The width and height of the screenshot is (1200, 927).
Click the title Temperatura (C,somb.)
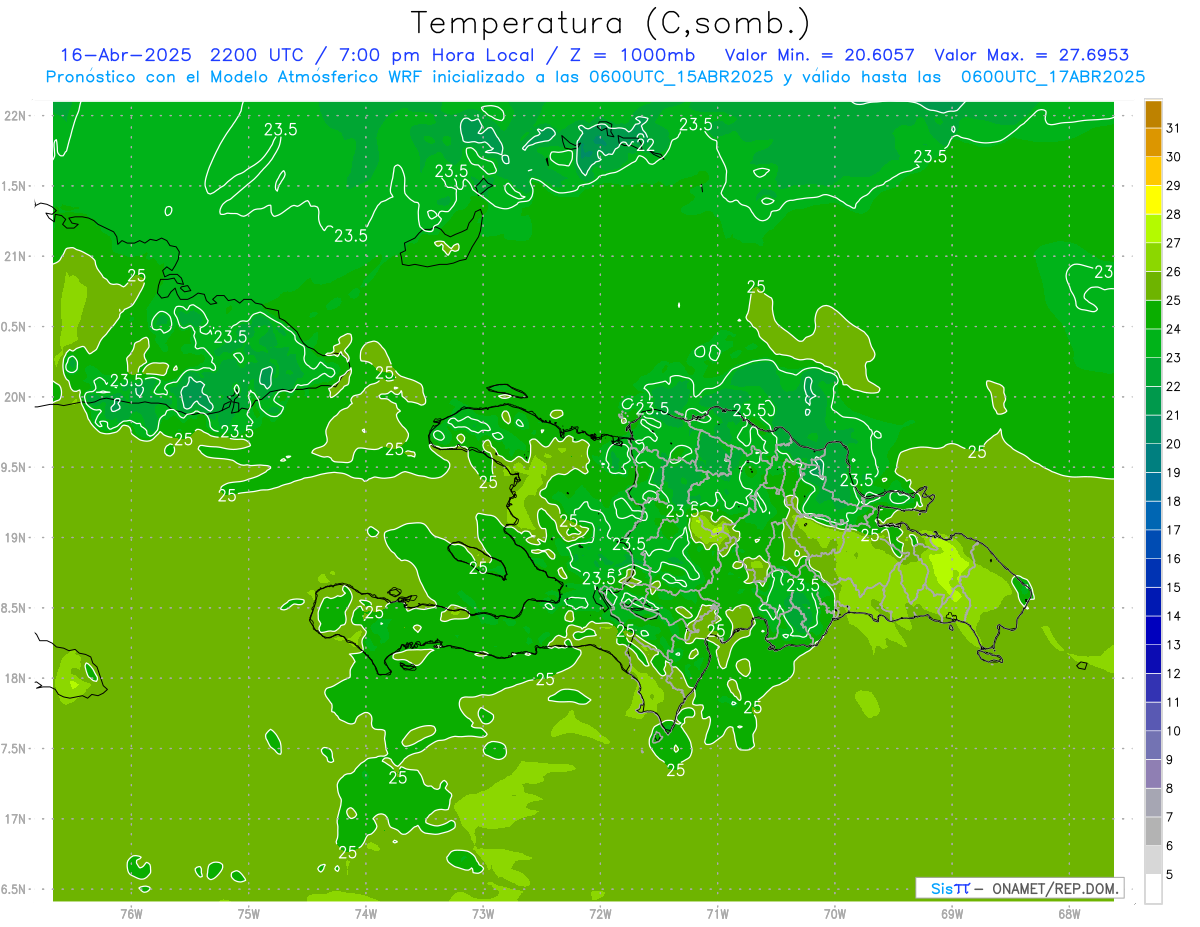[x=610, y=23]
